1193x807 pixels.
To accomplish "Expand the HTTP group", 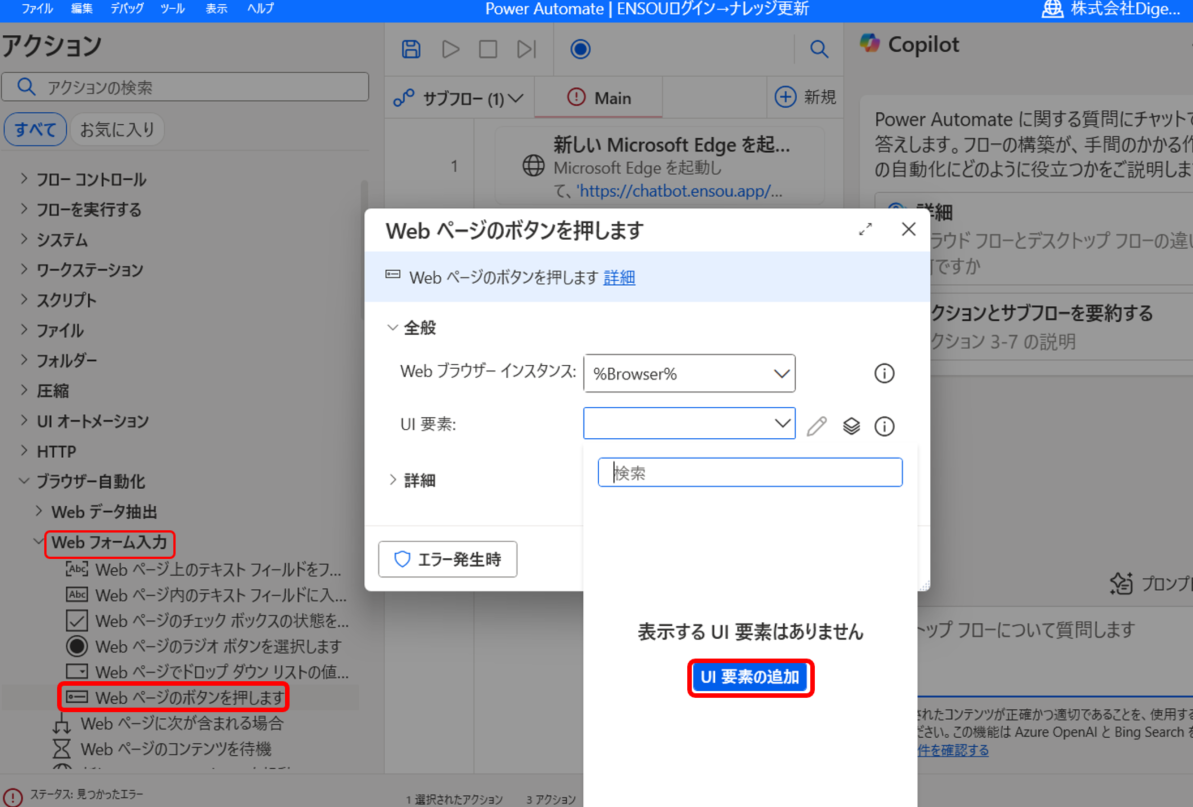I will pos(24,451).
